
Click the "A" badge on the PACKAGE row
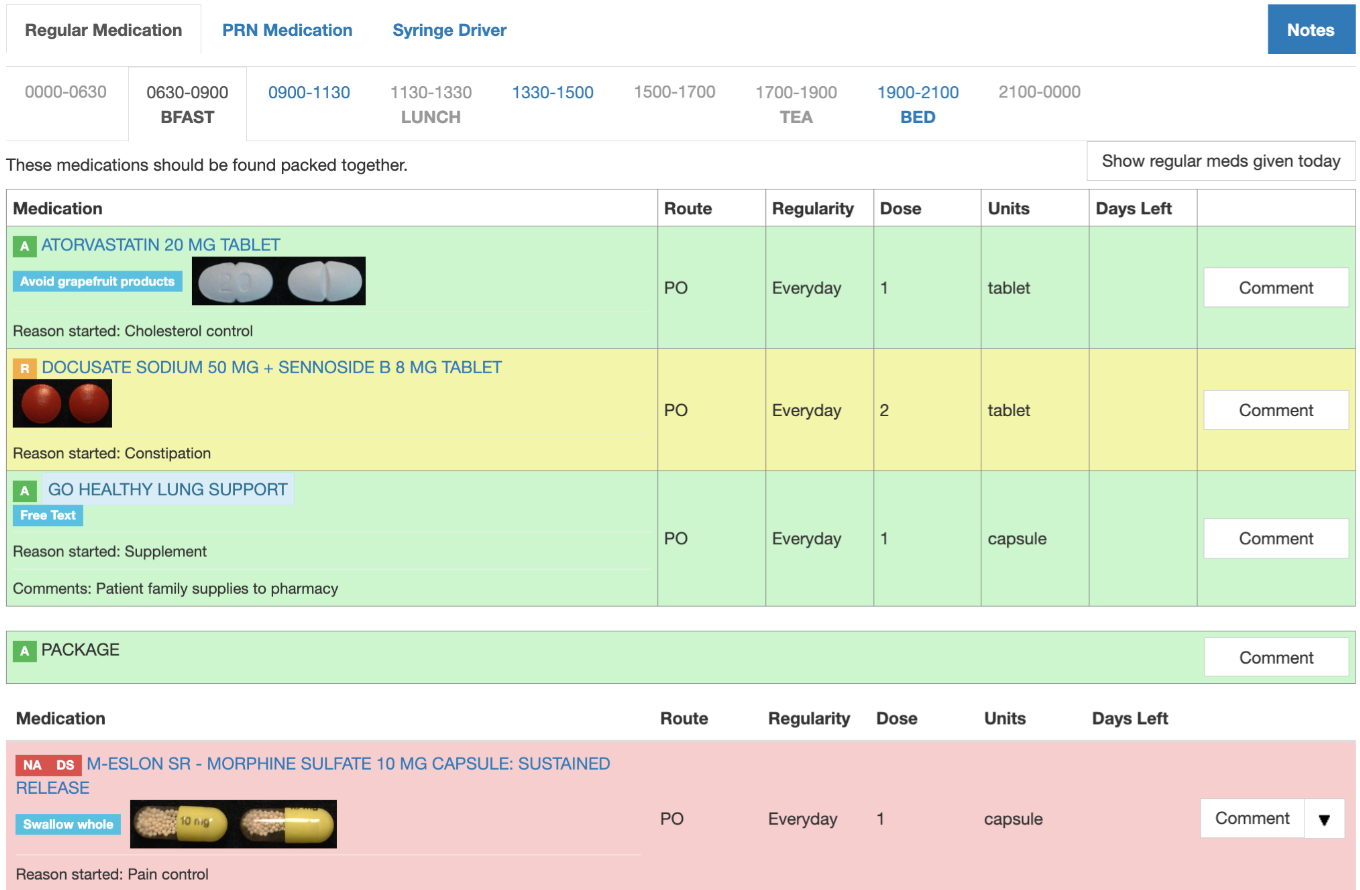coord(24,649)
